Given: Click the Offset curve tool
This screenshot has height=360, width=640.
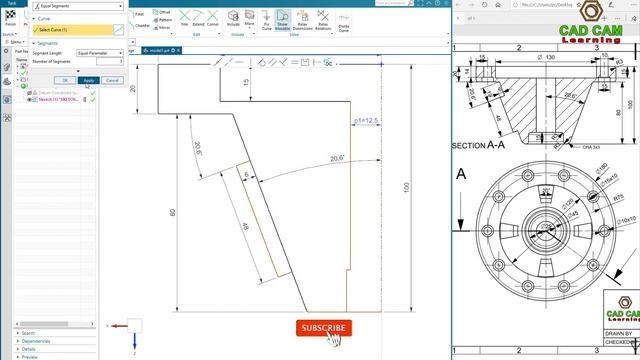Looking at the screenshot, I should tap(162, 13).
